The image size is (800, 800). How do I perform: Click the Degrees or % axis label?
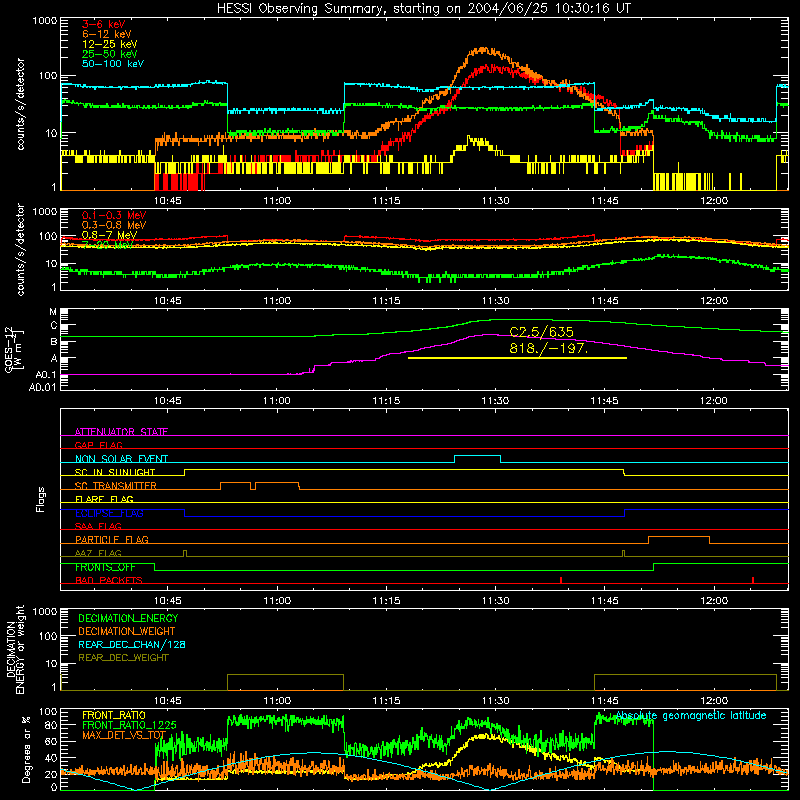tap(25, 750)
